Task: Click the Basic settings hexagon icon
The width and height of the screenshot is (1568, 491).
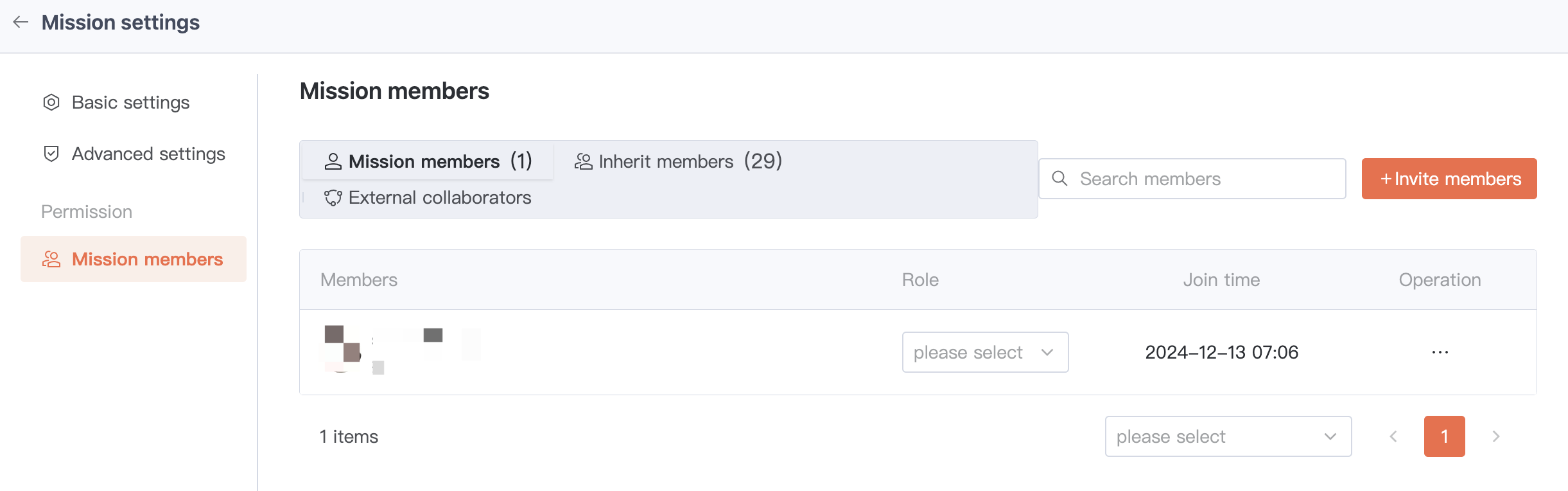Action: (x=51, y=102)
